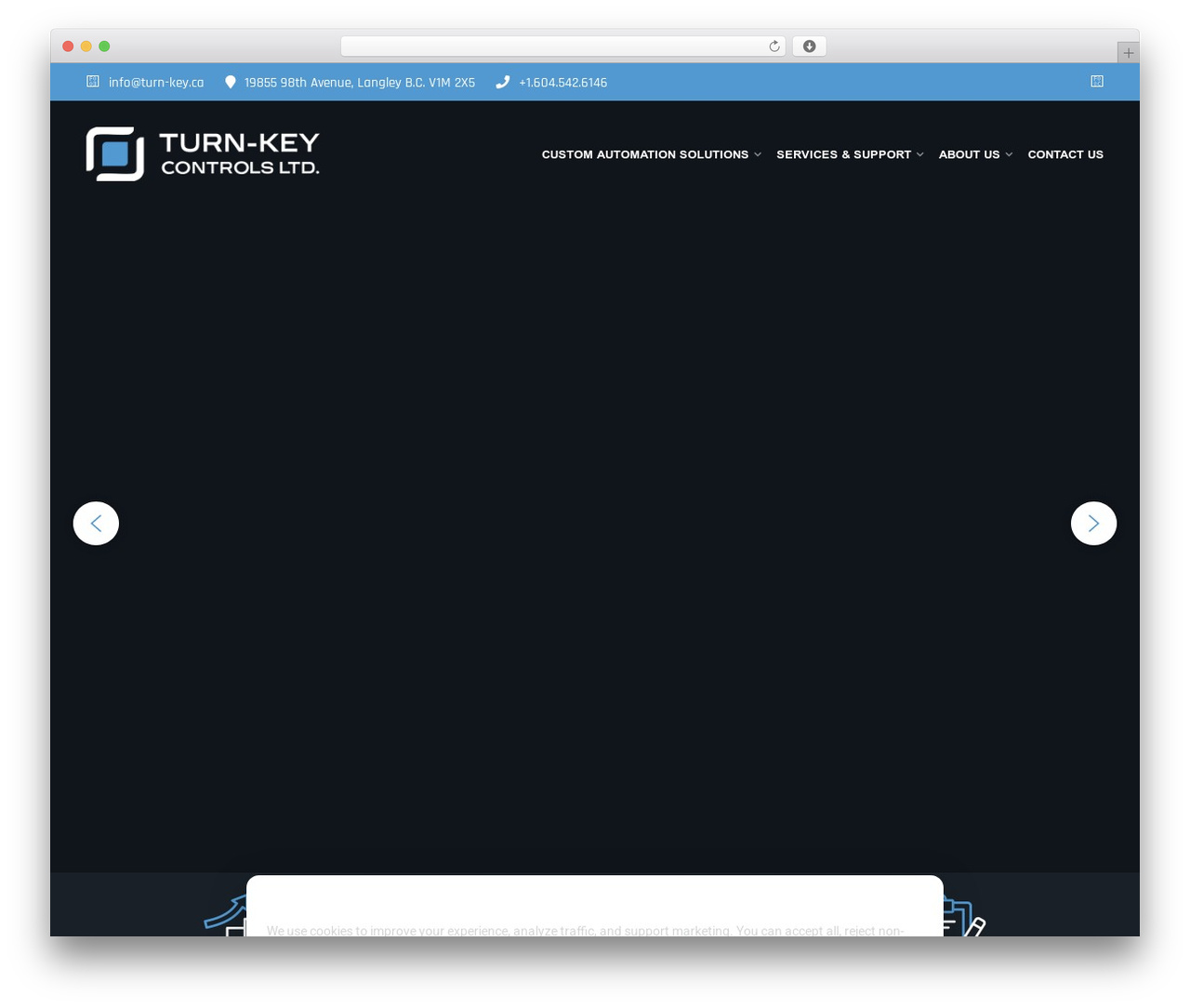The image size is (1190, 1008).
Task: Open Services & Support menu
Action: [x=843, y=154]
